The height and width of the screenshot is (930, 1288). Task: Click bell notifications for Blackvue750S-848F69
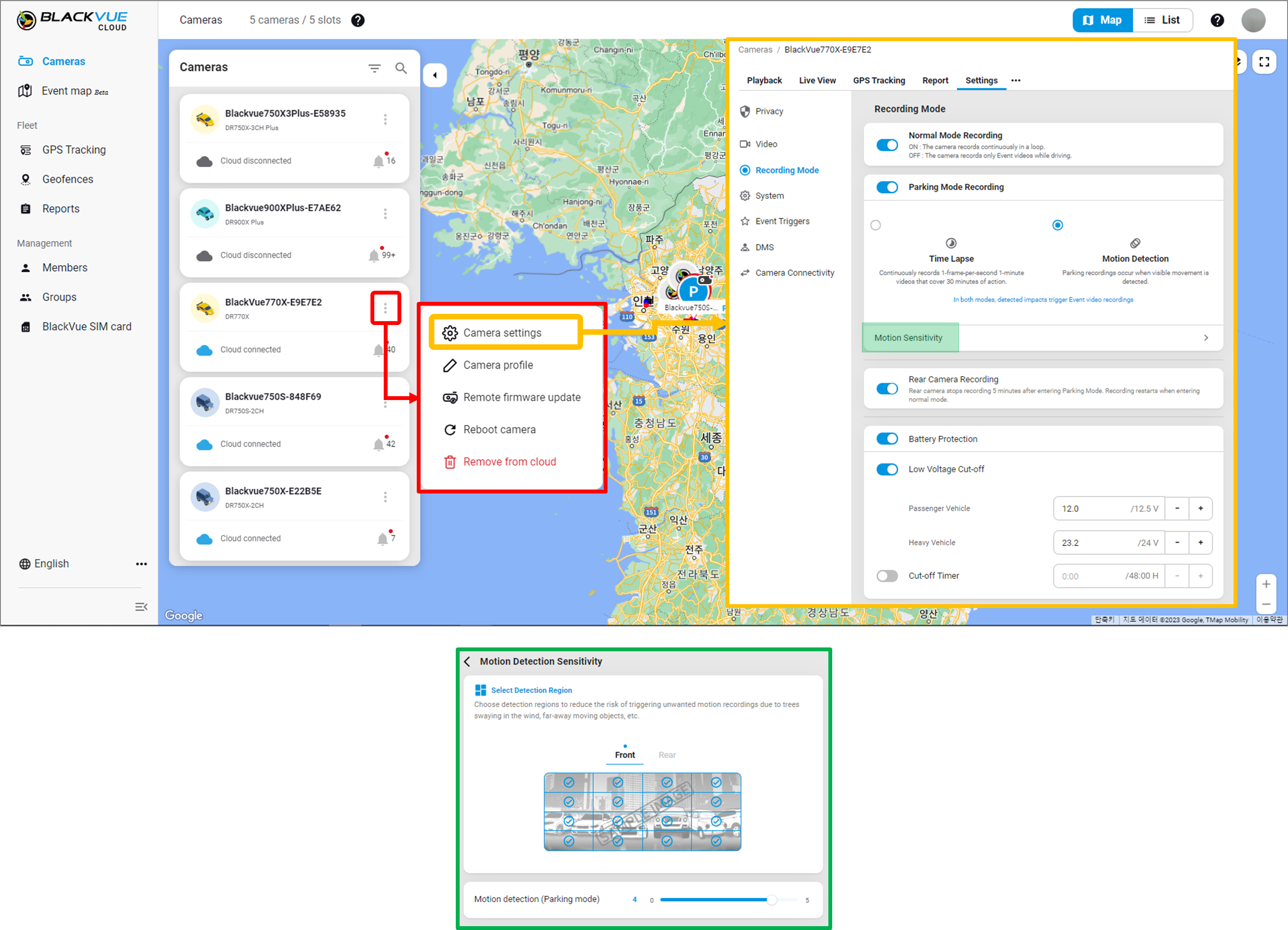(x=383, y=444)
